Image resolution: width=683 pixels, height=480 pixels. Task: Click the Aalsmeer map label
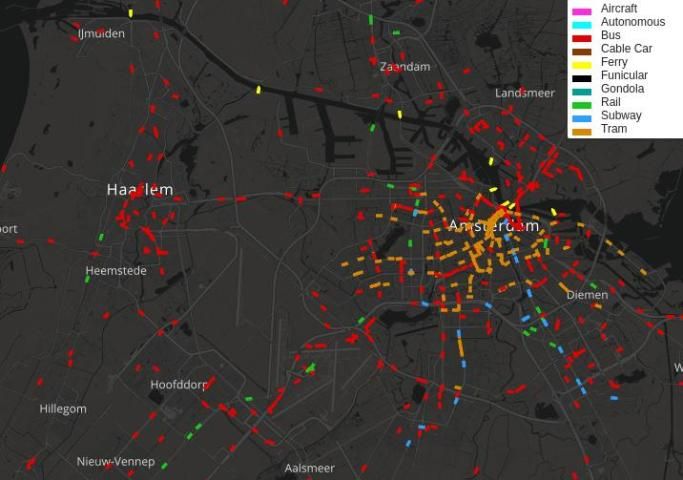[x=310, y=468]
